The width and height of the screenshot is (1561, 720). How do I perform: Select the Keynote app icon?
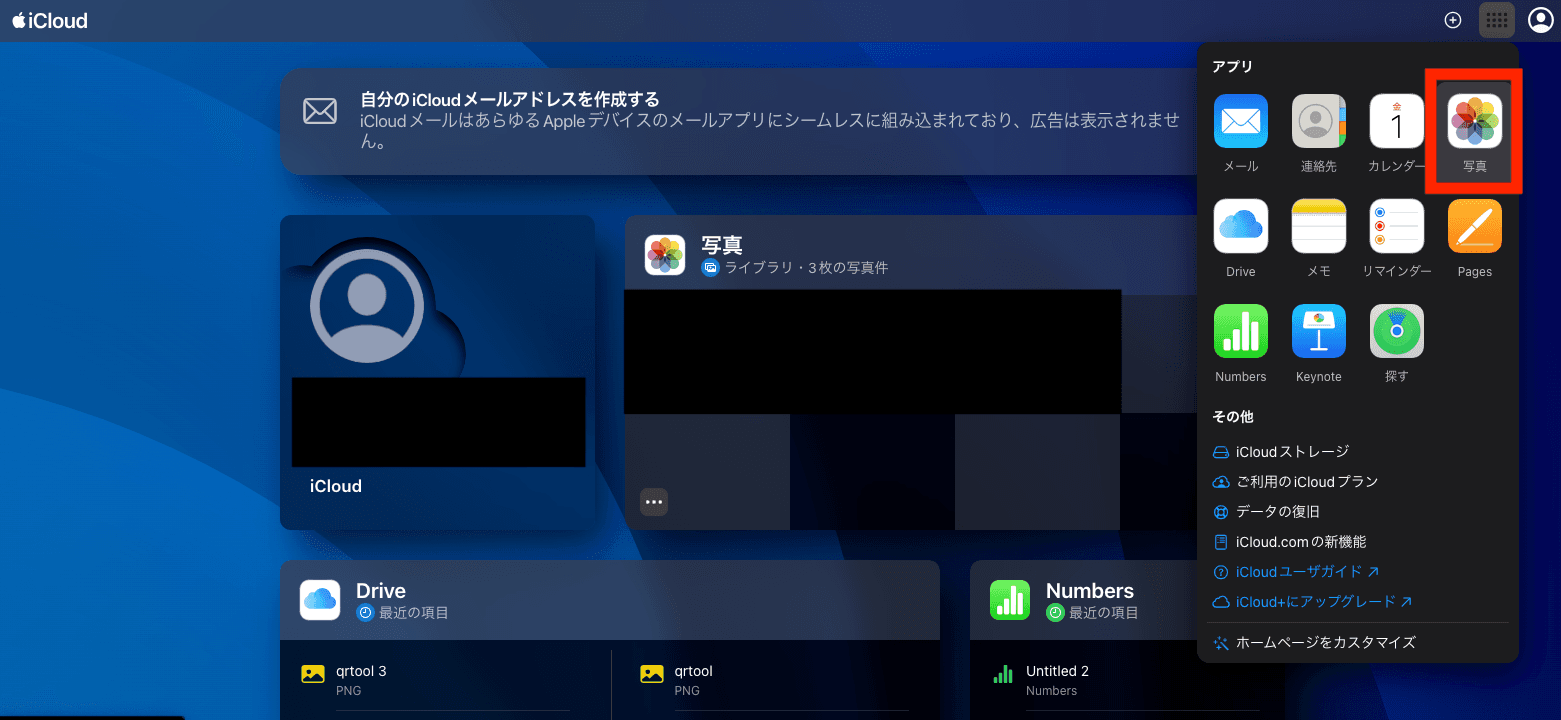1318,331
